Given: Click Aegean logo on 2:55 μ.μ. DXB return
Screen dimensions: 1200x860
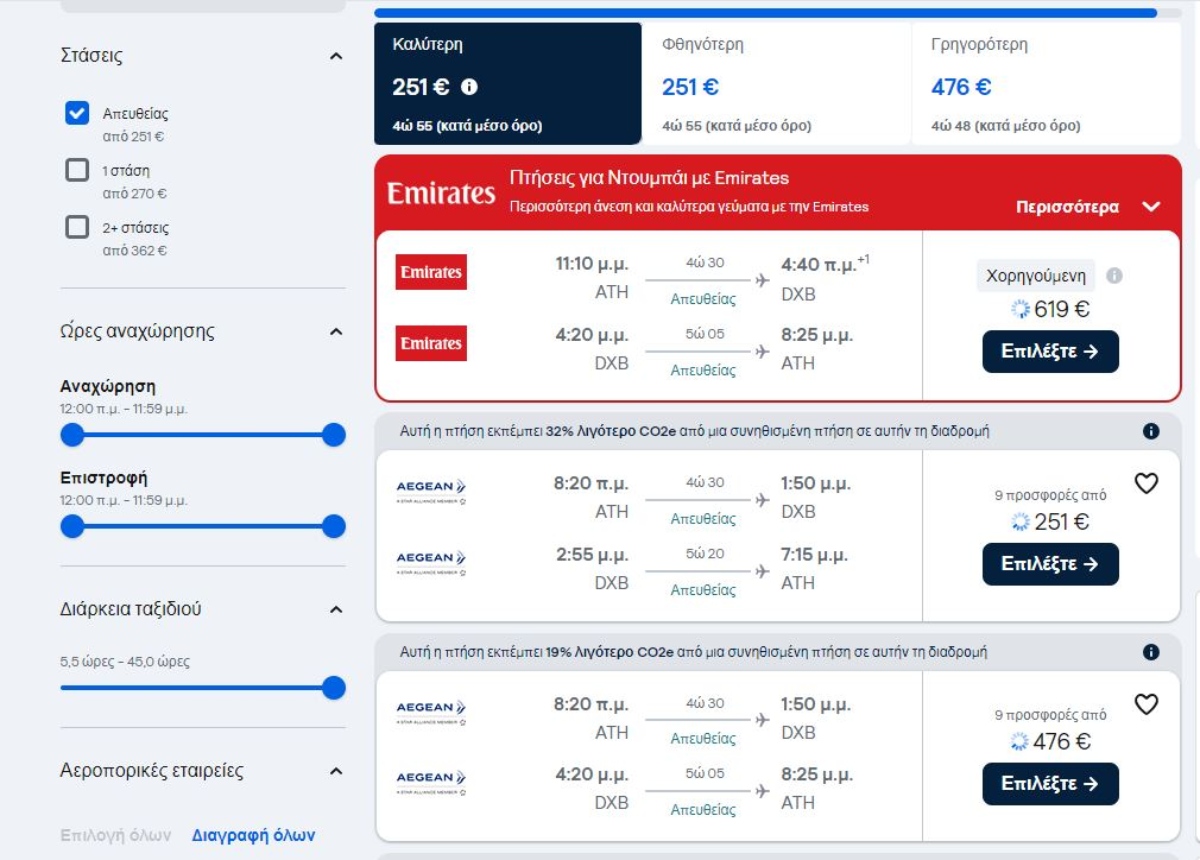Looking at the screenshot, I should click(x=431, y=563).
